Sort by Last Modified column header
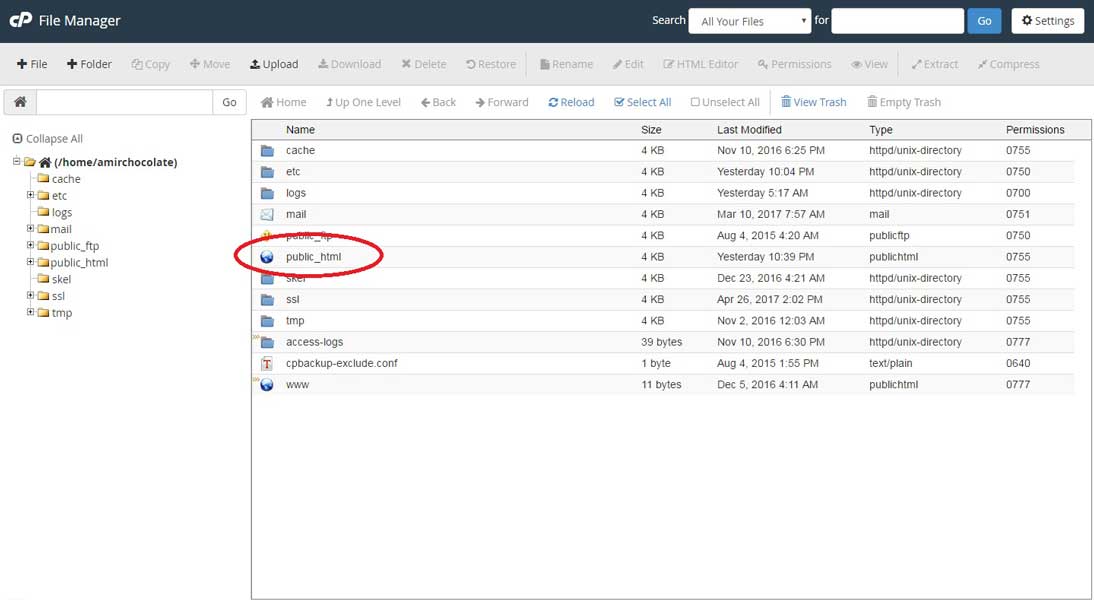1094x600 pixels. click(749, 130)
